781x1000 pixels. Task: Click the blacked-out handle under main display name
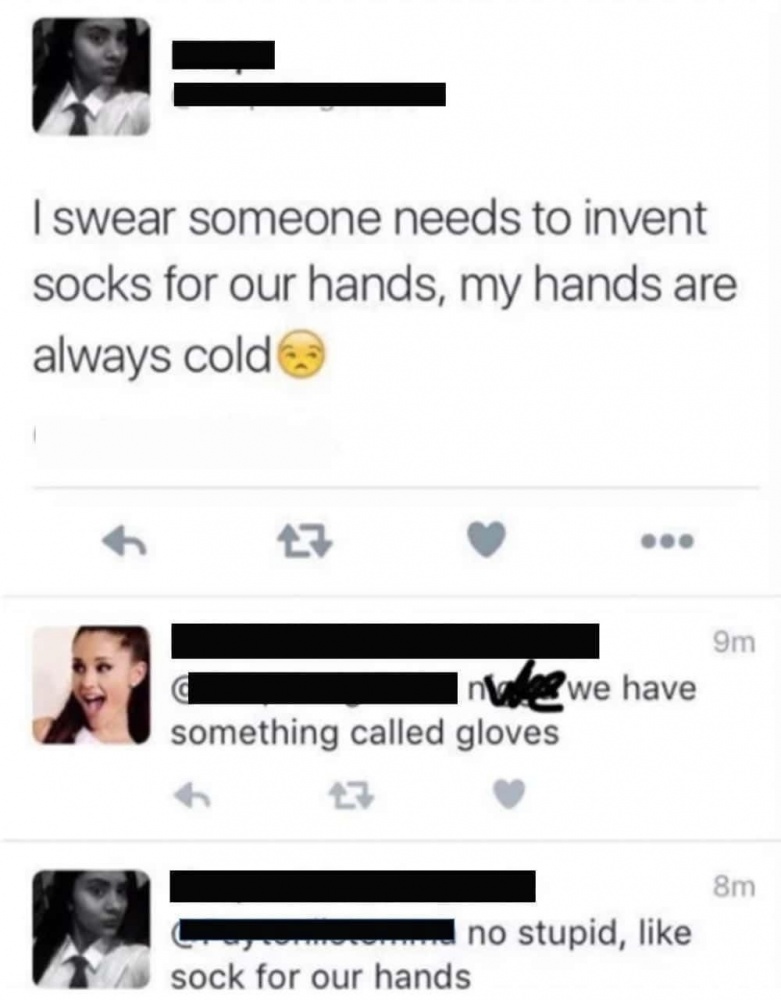[x=309, y=94]
